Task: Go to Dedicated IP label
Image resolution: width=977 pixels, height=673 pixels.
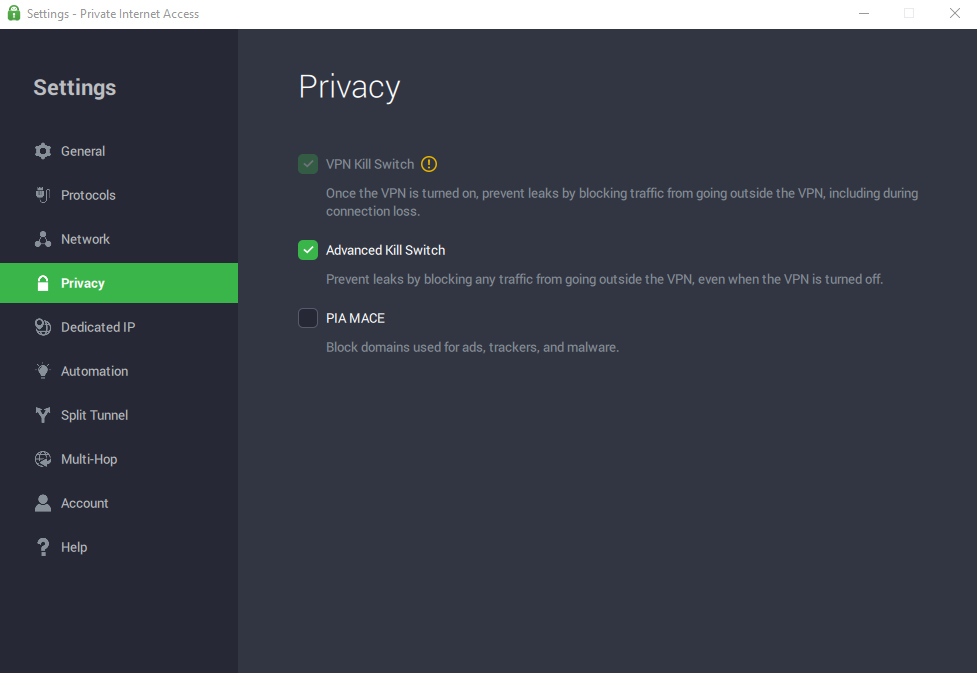Action: point(98,327)
